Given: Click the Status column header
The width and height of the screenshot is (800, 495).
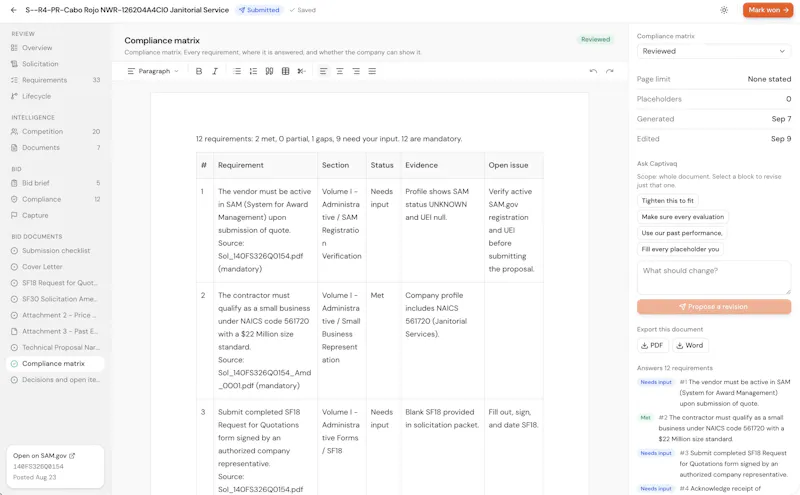Looking at the screenshot, I should coord(382,165).
